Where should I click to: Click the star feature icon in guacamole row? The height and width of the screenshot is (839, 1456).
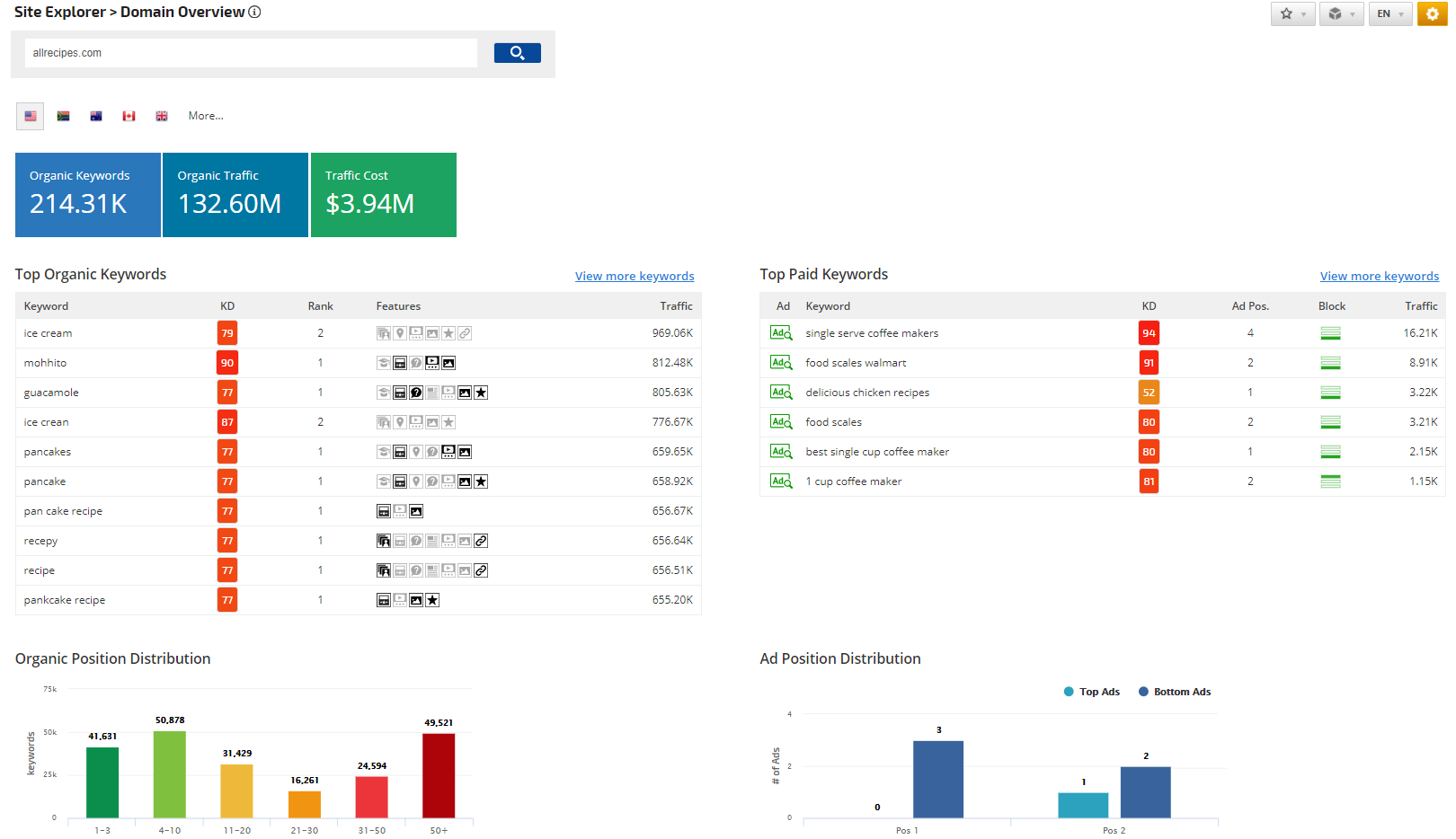(482, 393)
